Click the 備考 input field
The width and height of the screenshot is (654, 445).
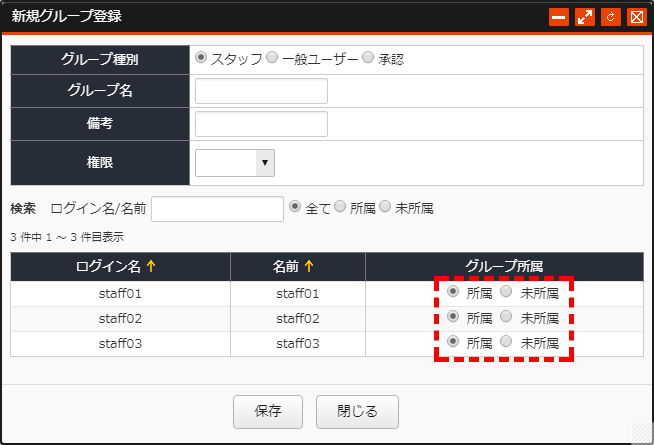262,124
